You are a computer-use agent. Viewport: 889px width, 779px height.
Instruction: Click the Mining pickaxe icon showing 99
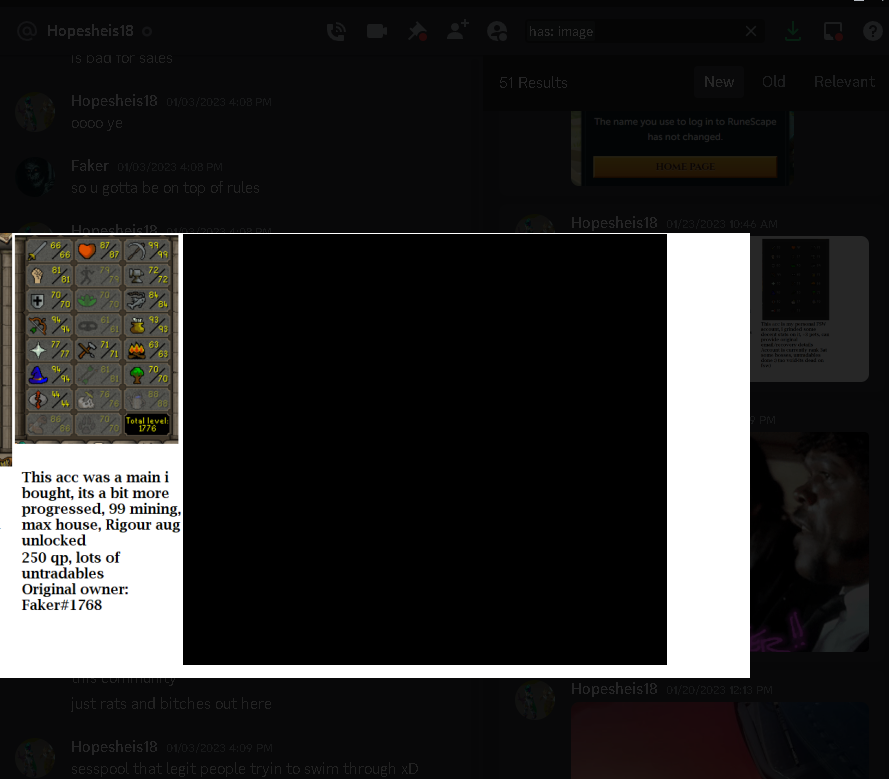136,250
